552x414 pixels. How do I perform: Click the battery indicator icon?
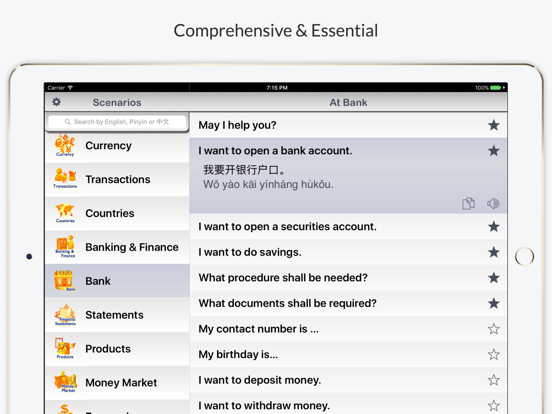click(x=496, y=88)
